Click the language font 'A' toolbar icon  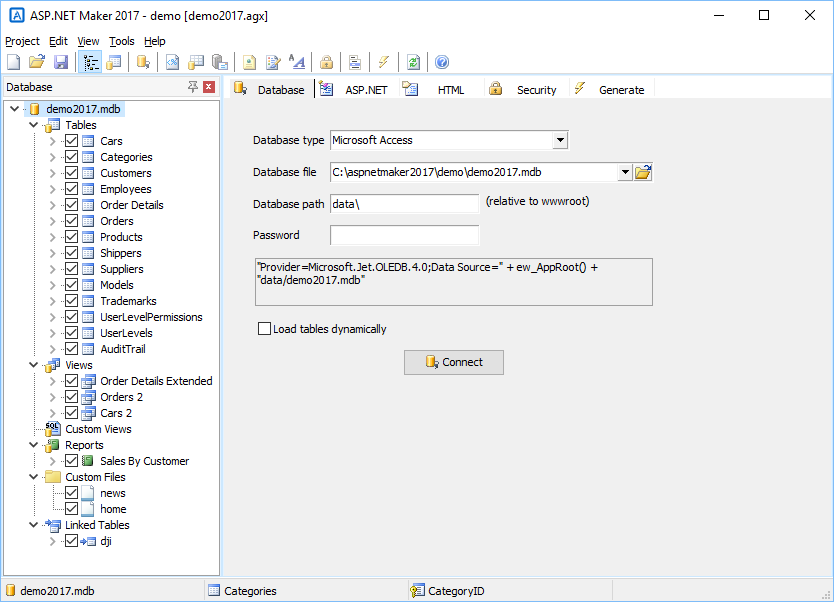(x=297, y=62)
